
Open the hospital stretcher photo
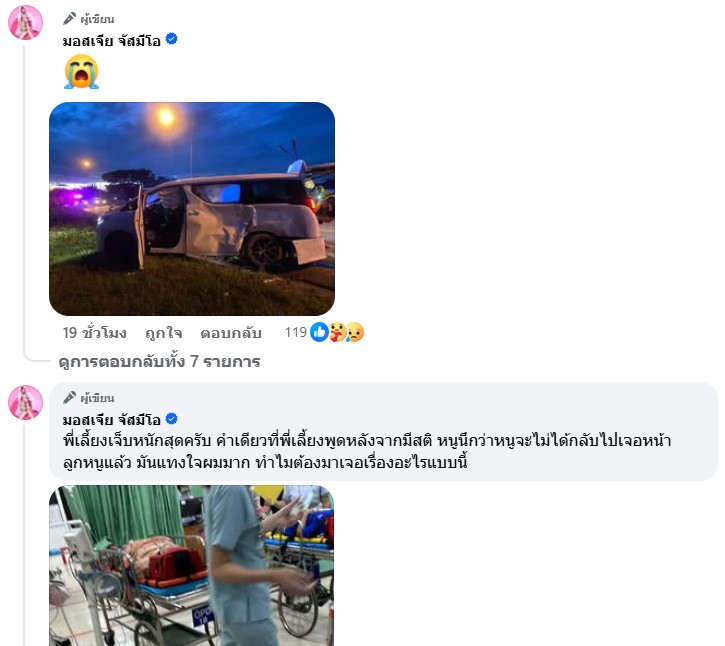[192, 566]
